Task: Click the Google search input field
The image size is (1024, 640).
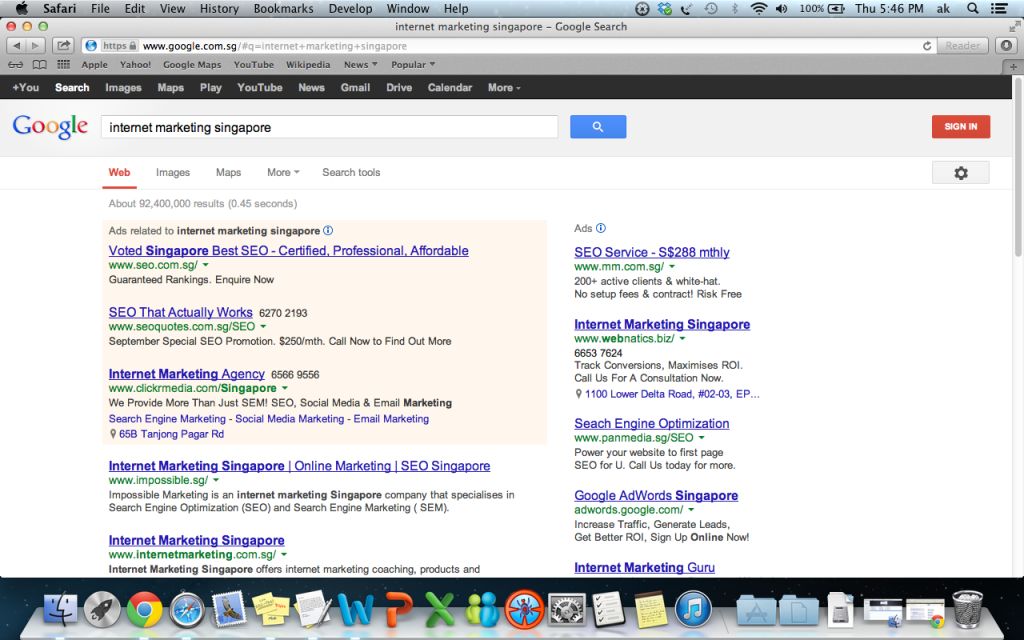Action: click(x=330, y=127)
